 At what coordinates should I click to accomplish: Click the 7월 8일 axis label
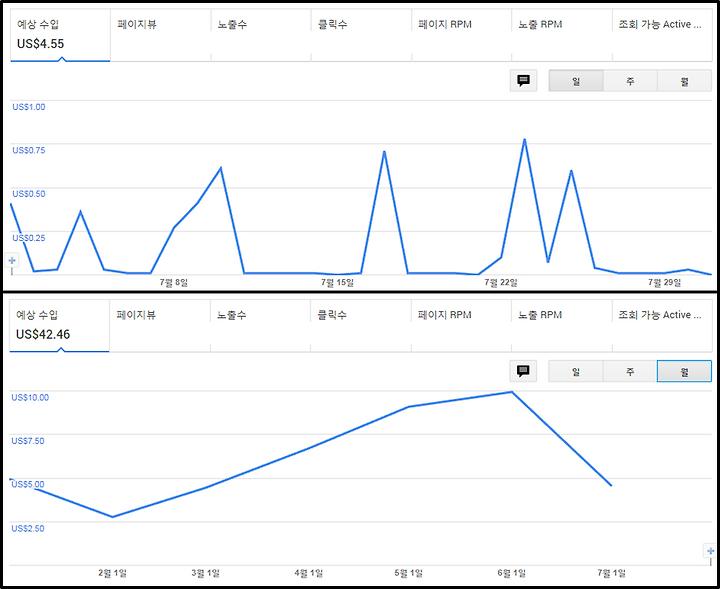[174, 282]
